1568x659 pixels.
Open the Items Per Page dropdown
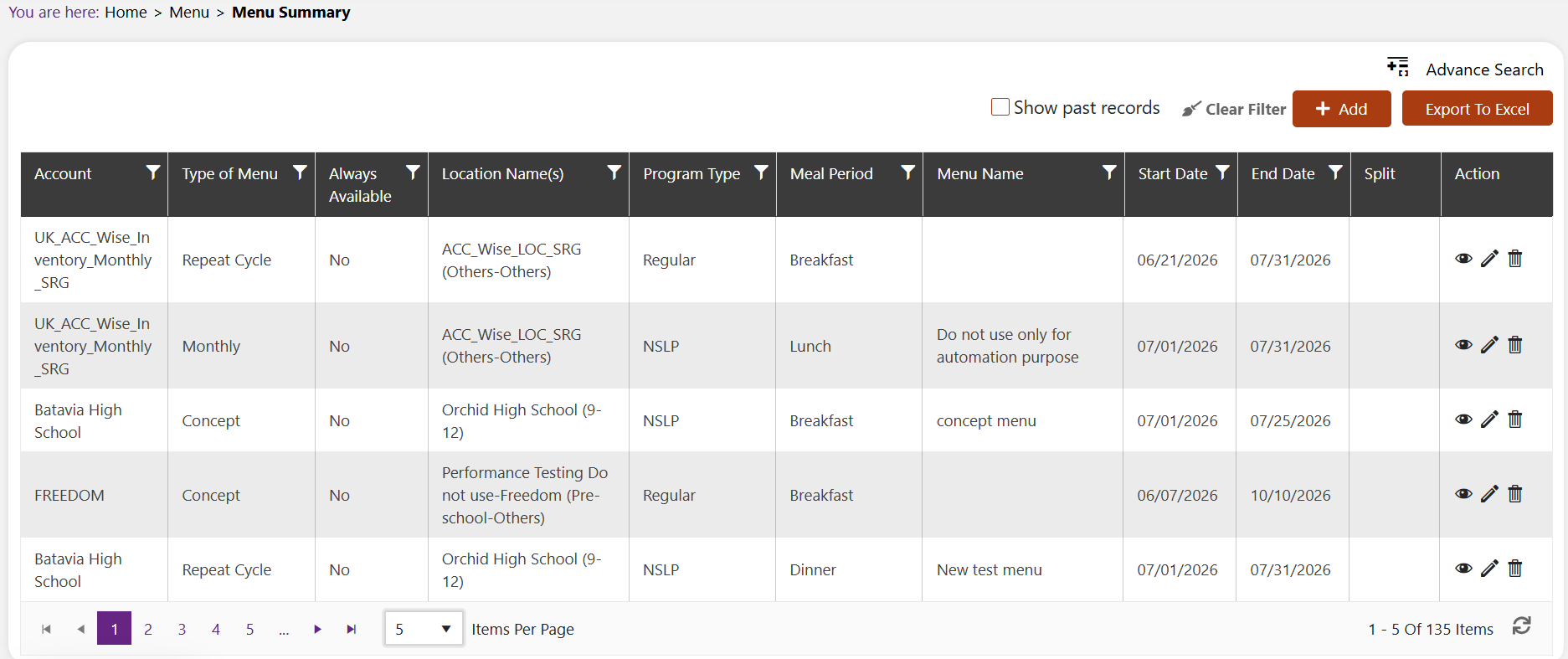[424, 628]
